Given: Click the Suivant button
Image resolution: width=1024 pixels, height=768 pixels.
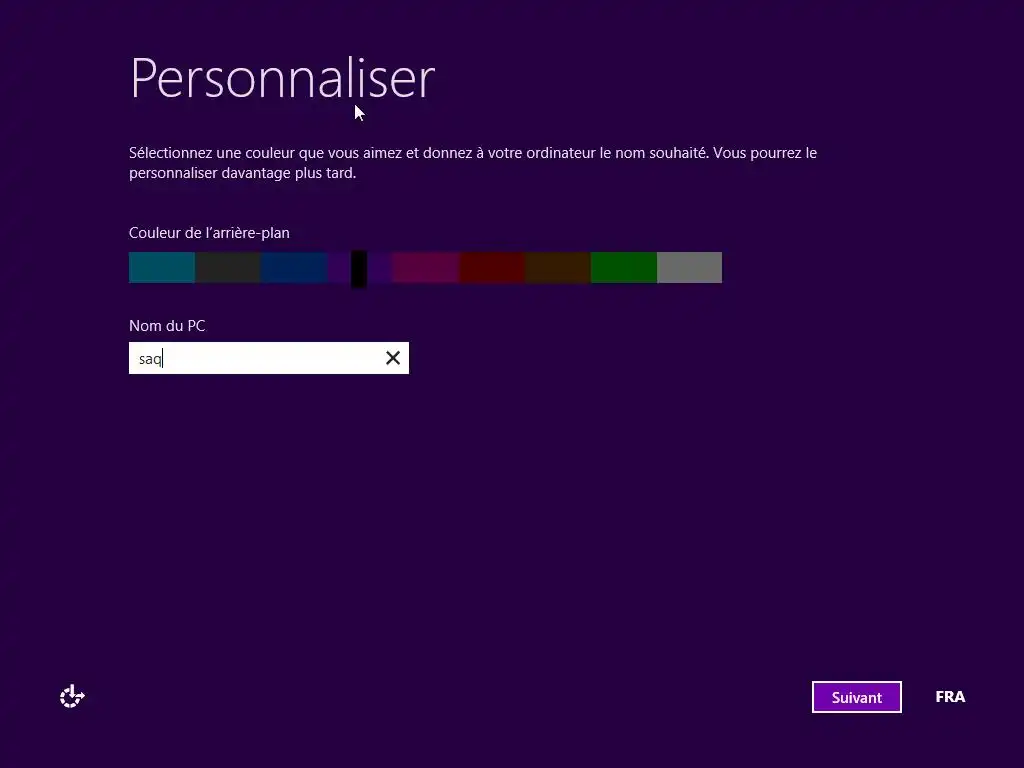Looking at the screenshot, I should click(856, 697).
